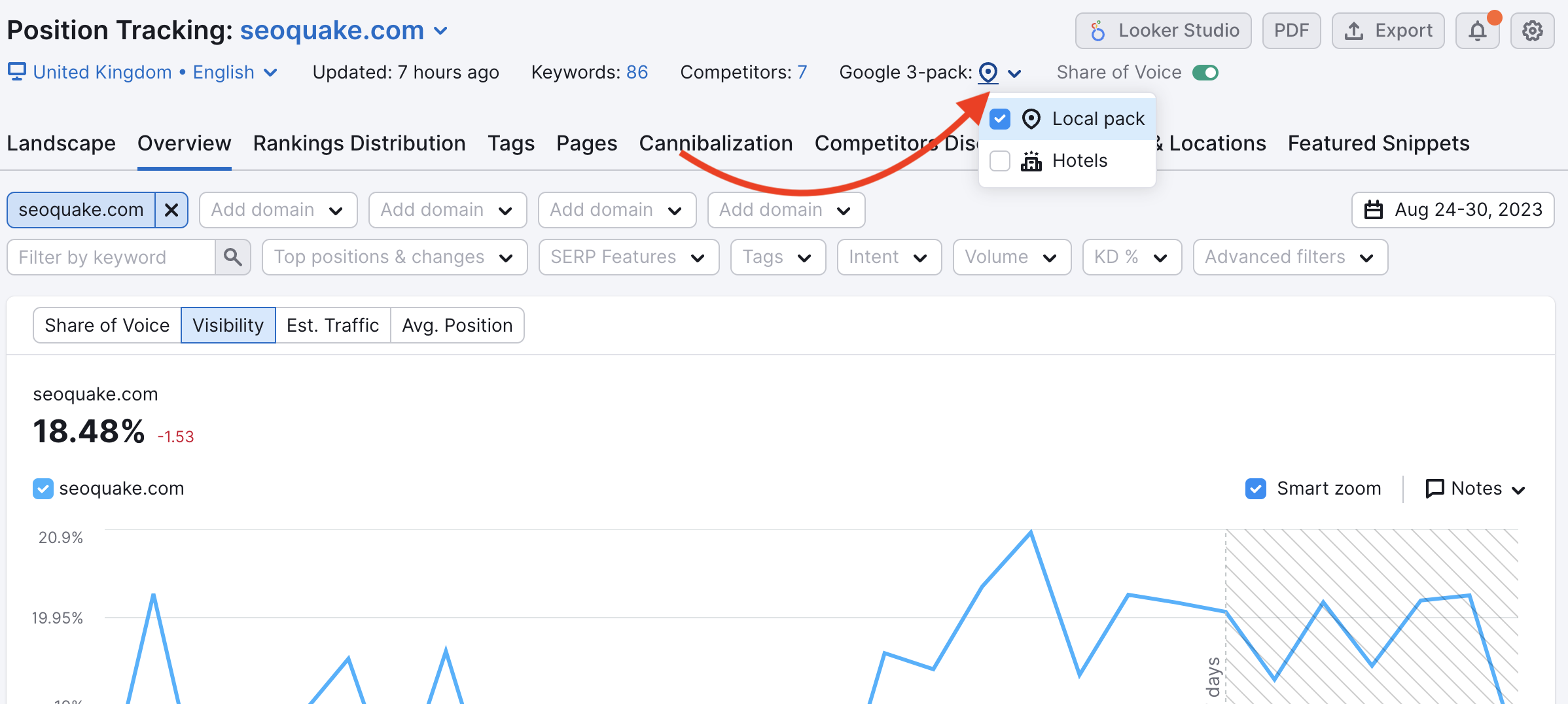Uncheck the Local pack checkbox
Image resolution: width=1568 pixels, height=704 pixels.
(1000, 119)
